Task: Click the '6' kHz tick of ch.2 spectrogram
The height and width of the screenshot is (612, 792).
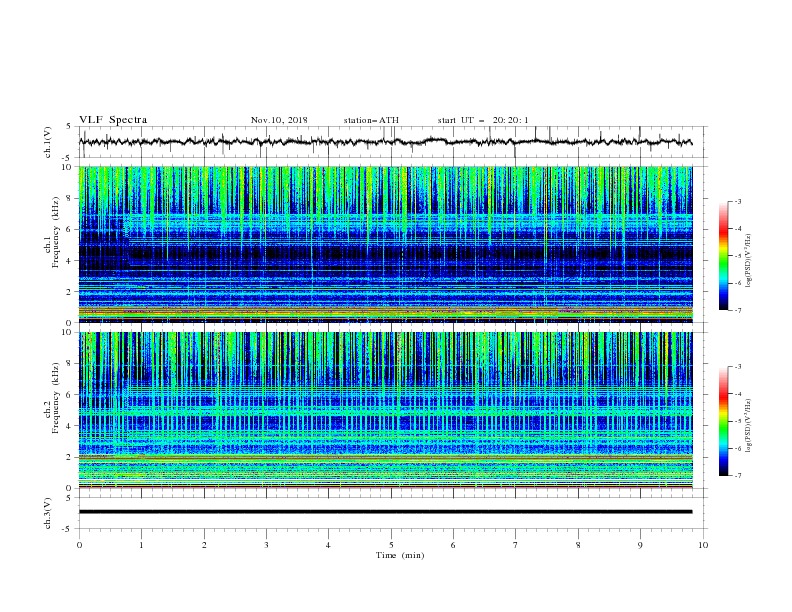Action: (x=69, y=395)
